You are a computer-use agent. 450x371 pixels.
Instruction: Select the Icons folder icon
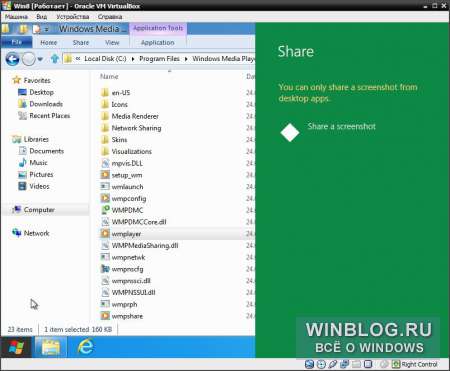[105, 104]
